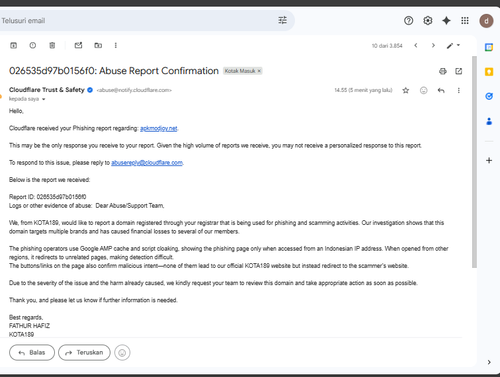Go to the older email arrow
500x377 pixels.
(433, 45)
